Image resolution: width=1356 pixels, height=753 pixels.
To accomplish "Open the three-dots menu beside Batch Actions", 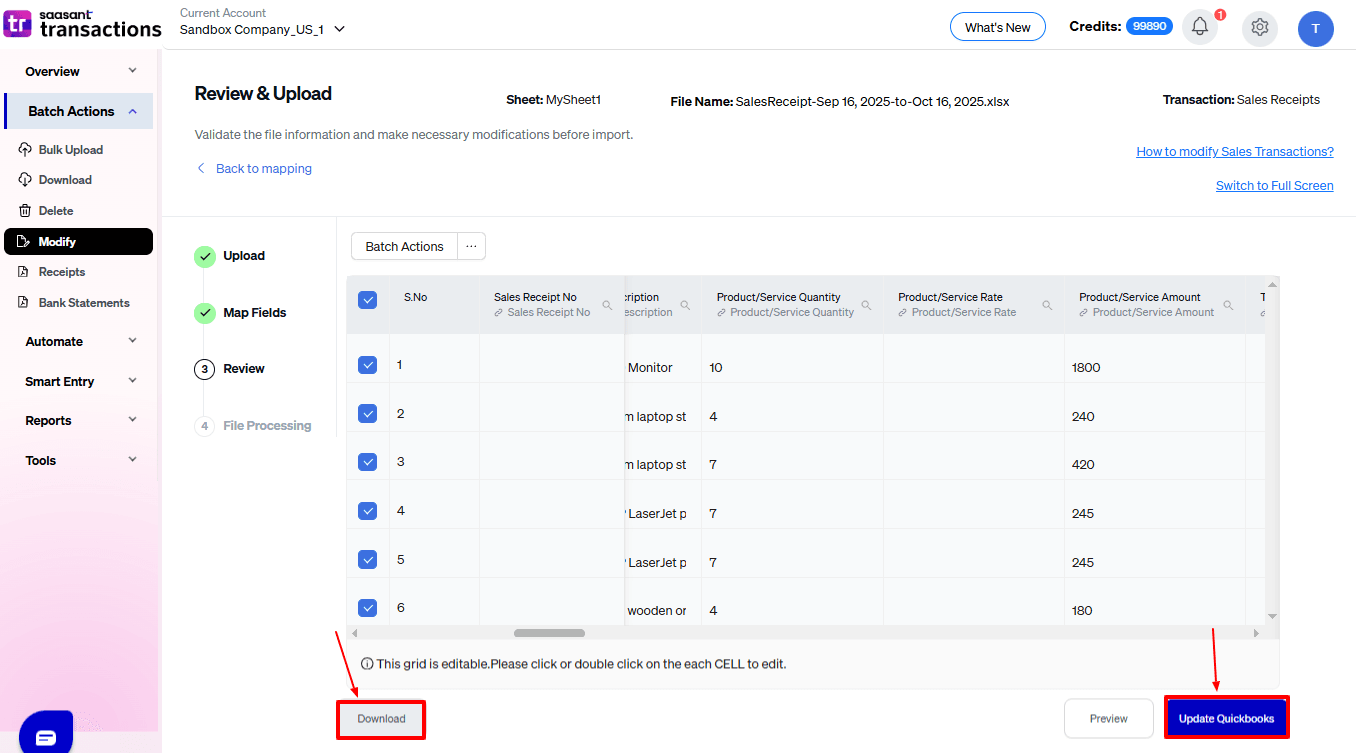I will point(471,246).
